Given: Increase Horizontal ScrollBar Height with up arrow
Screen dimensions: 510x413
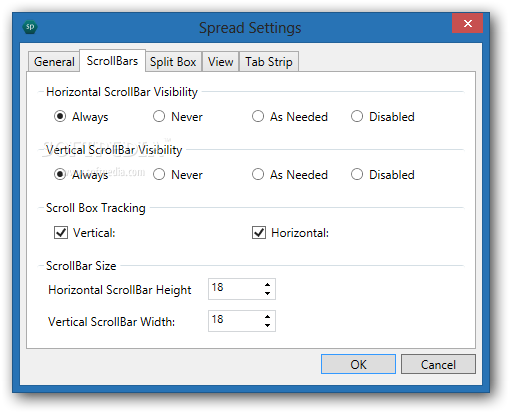Looking at the screenshot, I should point(267,285).
